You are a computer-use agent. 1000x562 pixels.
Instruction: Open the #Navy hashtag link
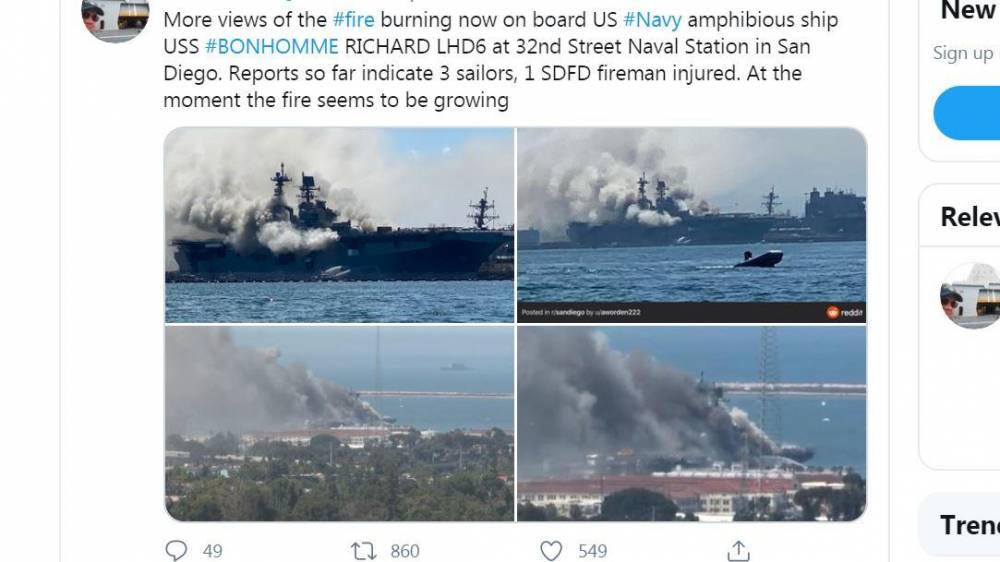pyautogui.click(x=652, y=20)
